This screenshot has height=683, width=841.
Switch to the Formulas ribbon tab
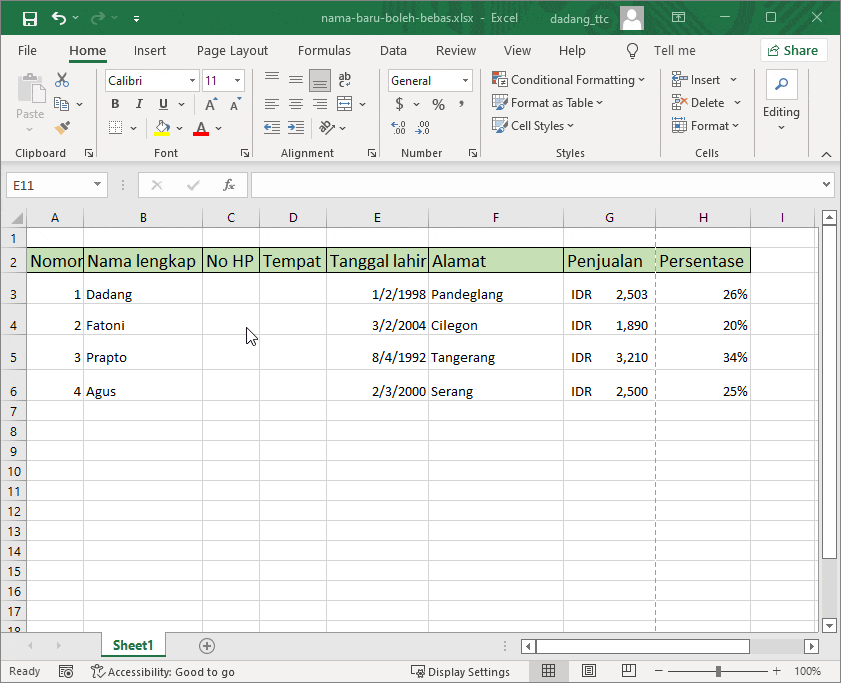324,50
